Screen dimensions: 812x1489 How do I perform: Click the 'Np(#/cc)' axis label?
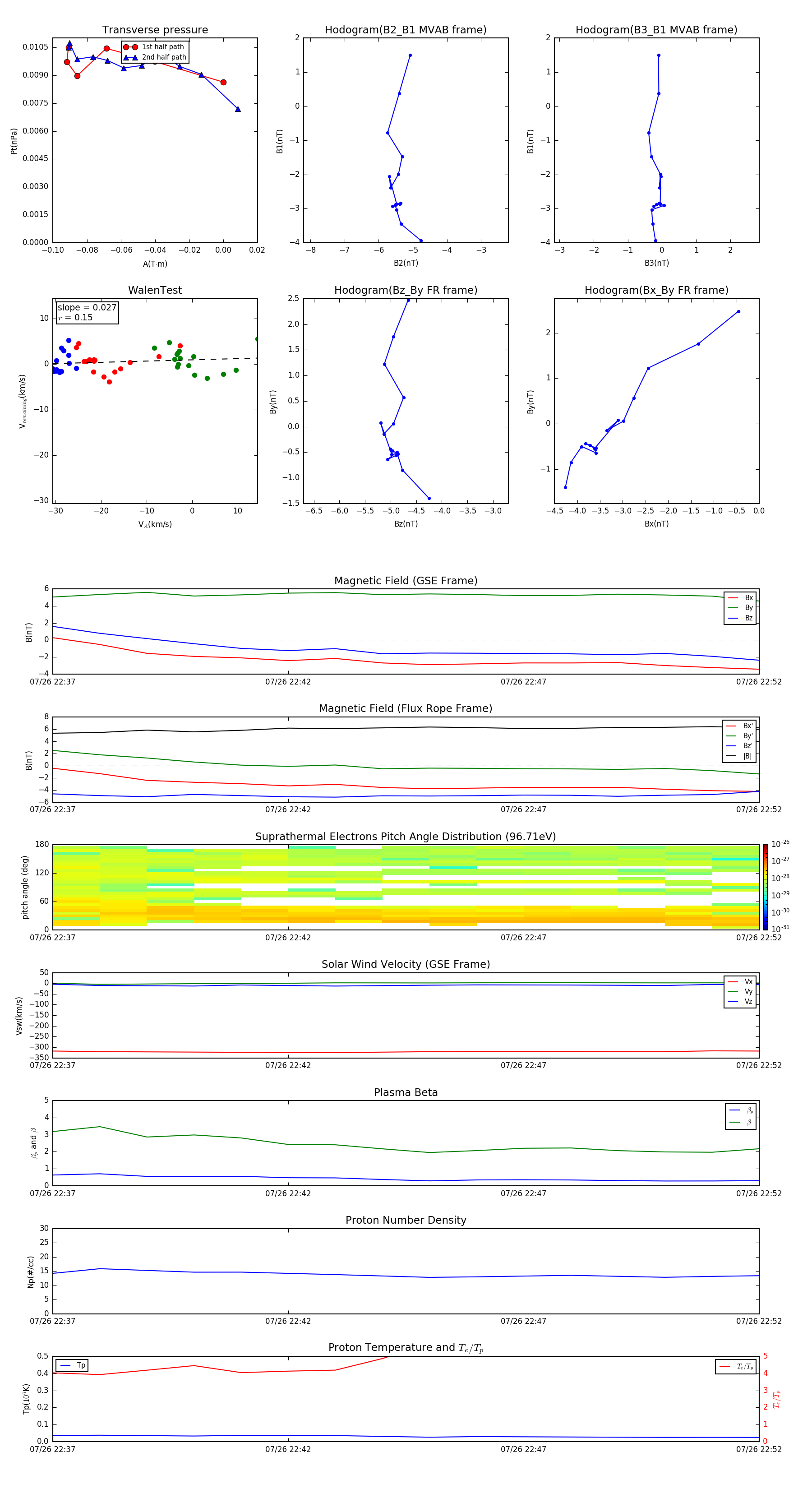tap(31, 1272)
